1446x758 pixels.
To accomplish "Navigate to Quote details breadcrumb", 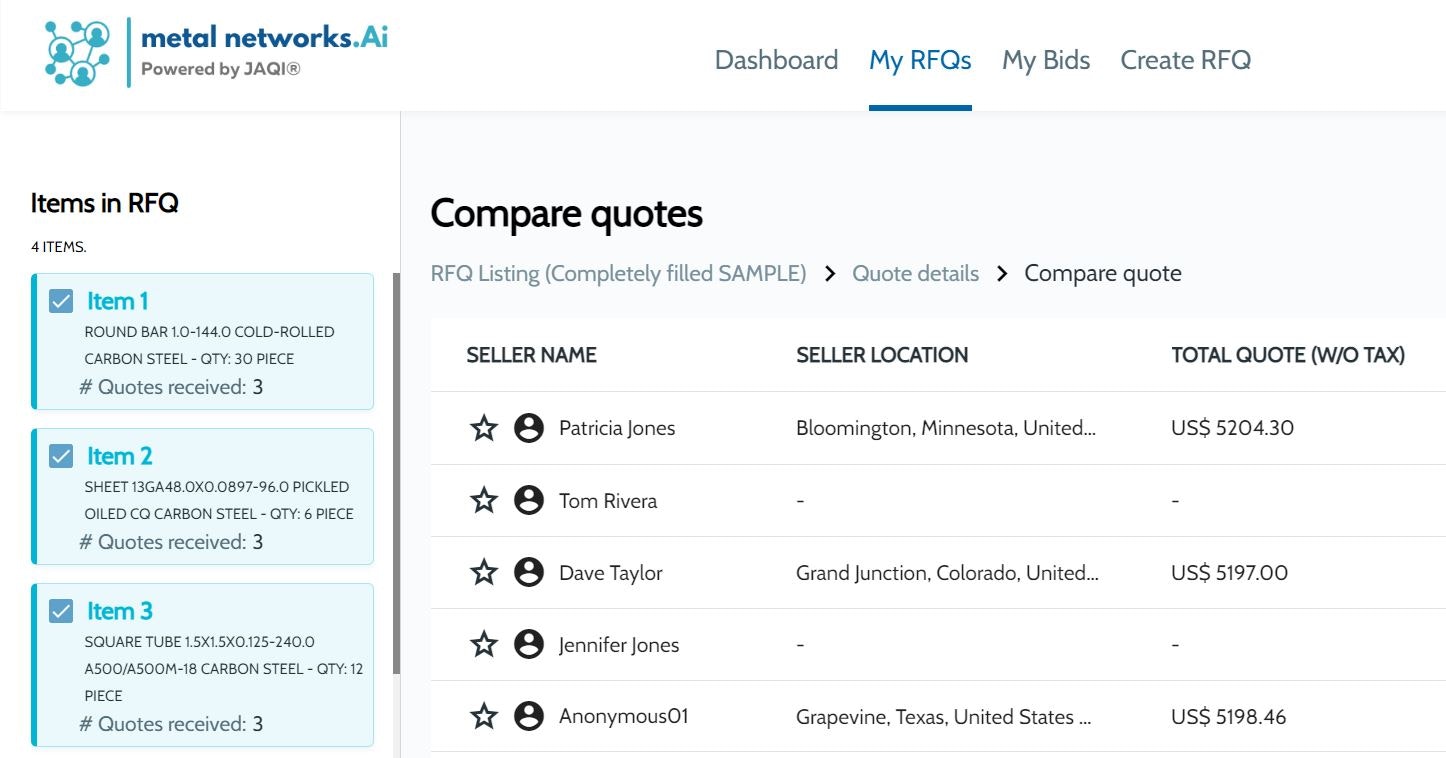I will pyautogui.click(x=915, y=274).
